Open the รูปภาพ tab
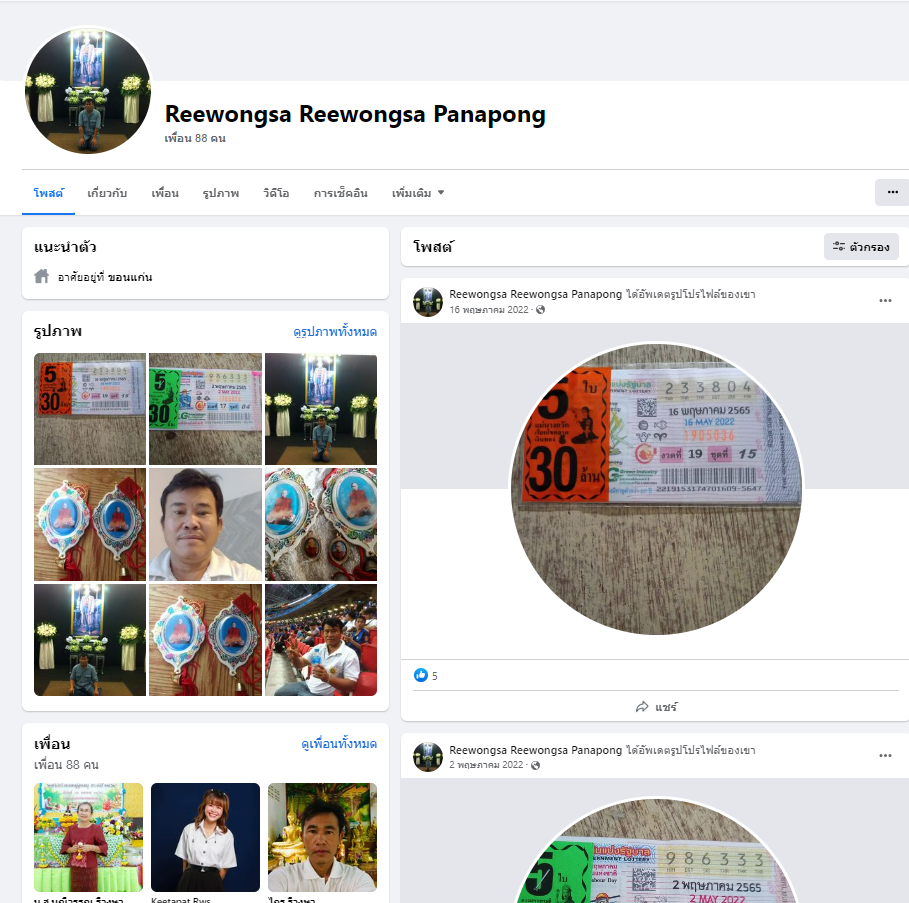Image resolution: width=909 pixels, height=903 pixels. click(221, 193)
